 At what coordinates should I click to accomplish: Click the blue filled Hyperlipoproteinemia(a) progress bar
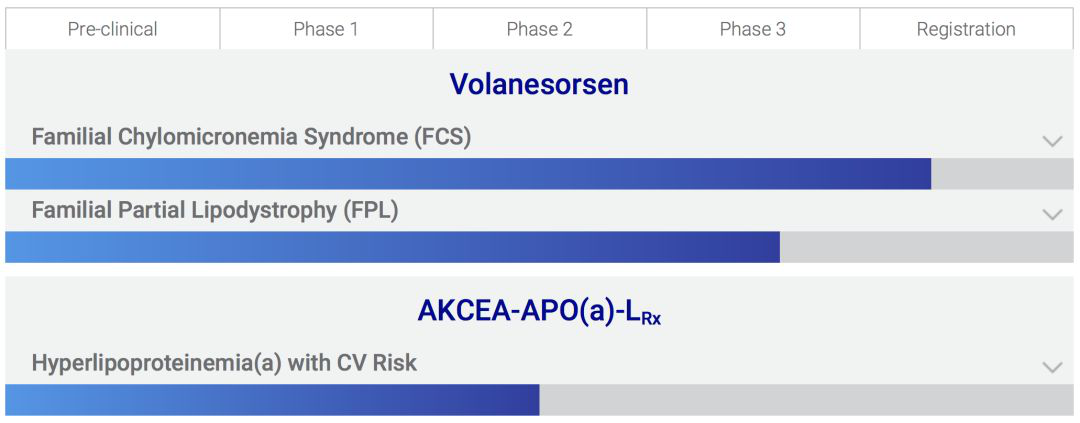[x=272, y=400]
